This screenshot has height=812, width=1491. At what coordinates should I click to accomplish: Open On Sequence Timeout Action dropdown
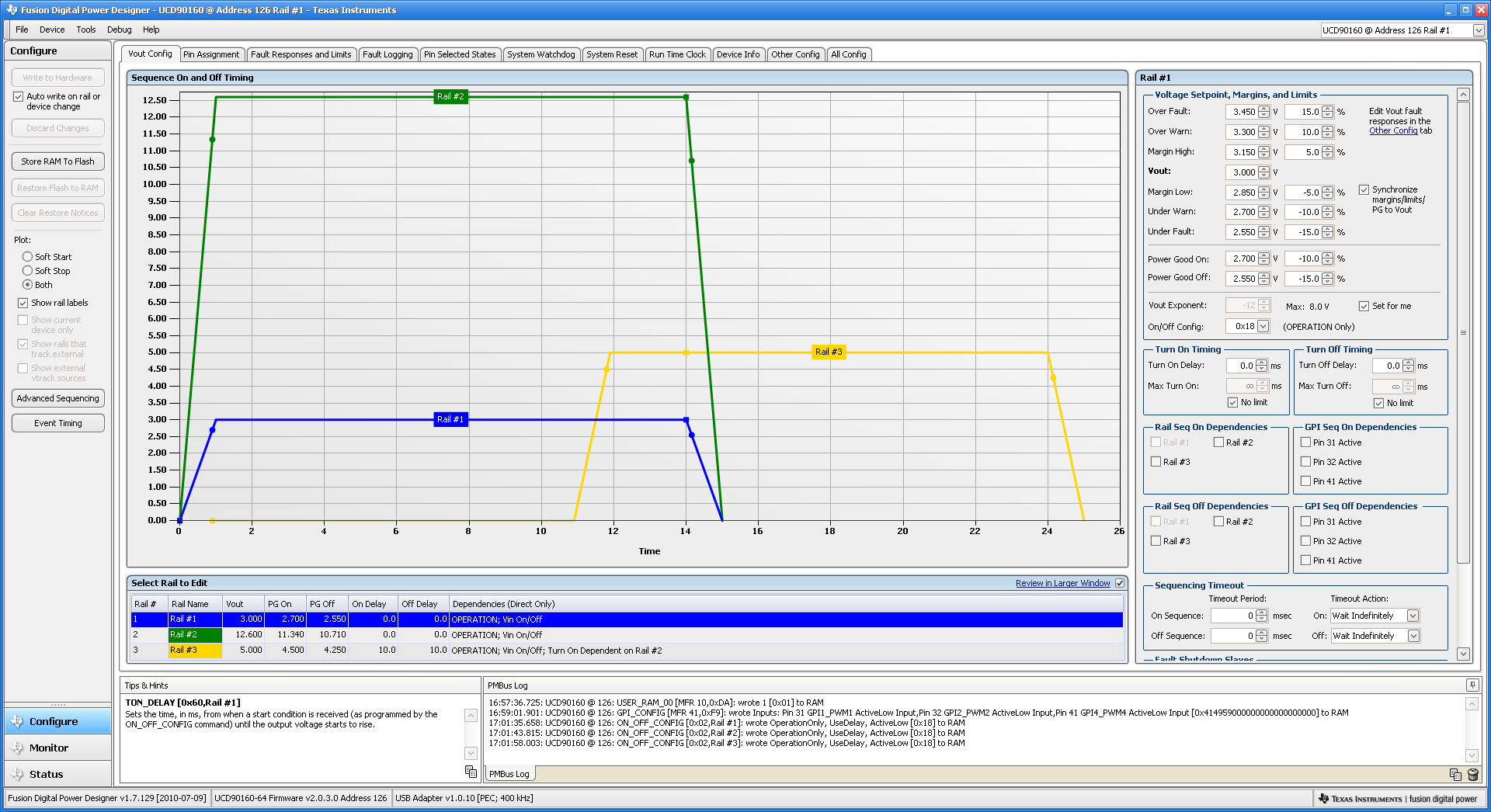tap(1413, 616)
